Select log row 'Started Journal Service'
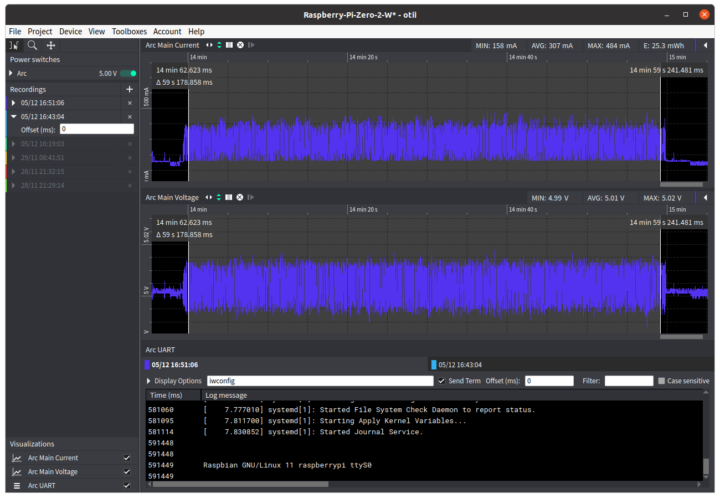Viewport: 720px width, 498px height. coord(424,432)
